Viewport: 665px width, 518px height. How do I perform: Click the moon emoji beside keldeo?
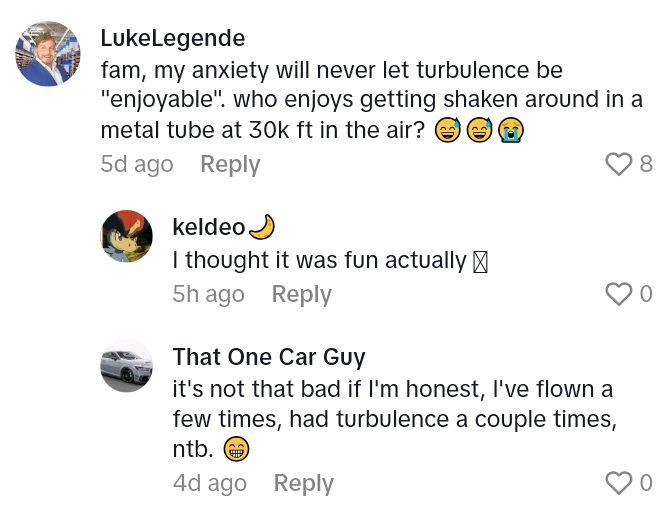click(260, 228)
